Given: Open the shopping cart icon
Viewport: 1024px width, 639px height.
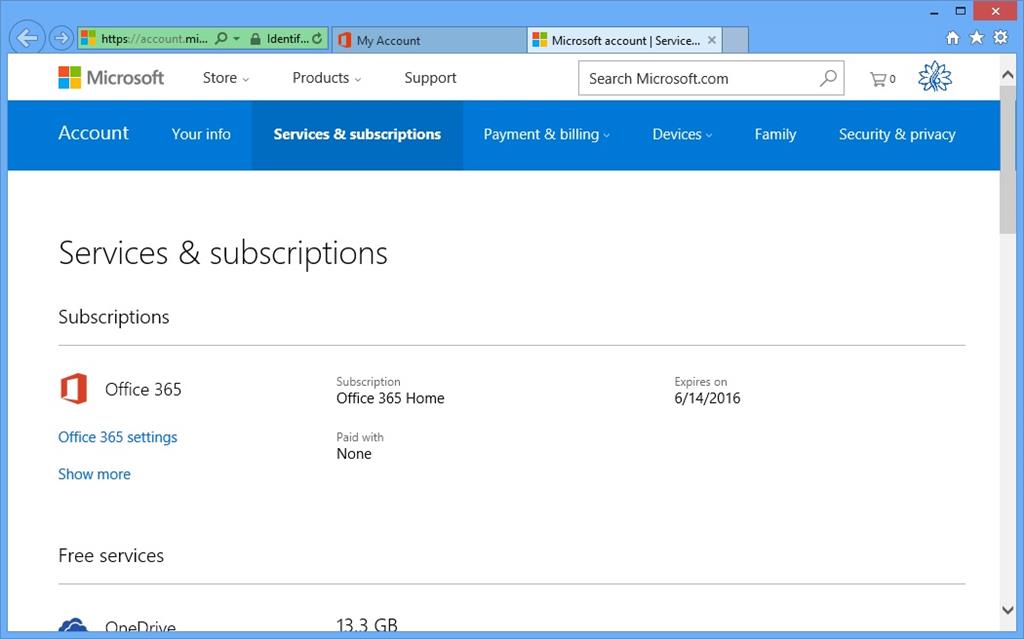Looking at the screenshot, I should [x=882, y=79].
